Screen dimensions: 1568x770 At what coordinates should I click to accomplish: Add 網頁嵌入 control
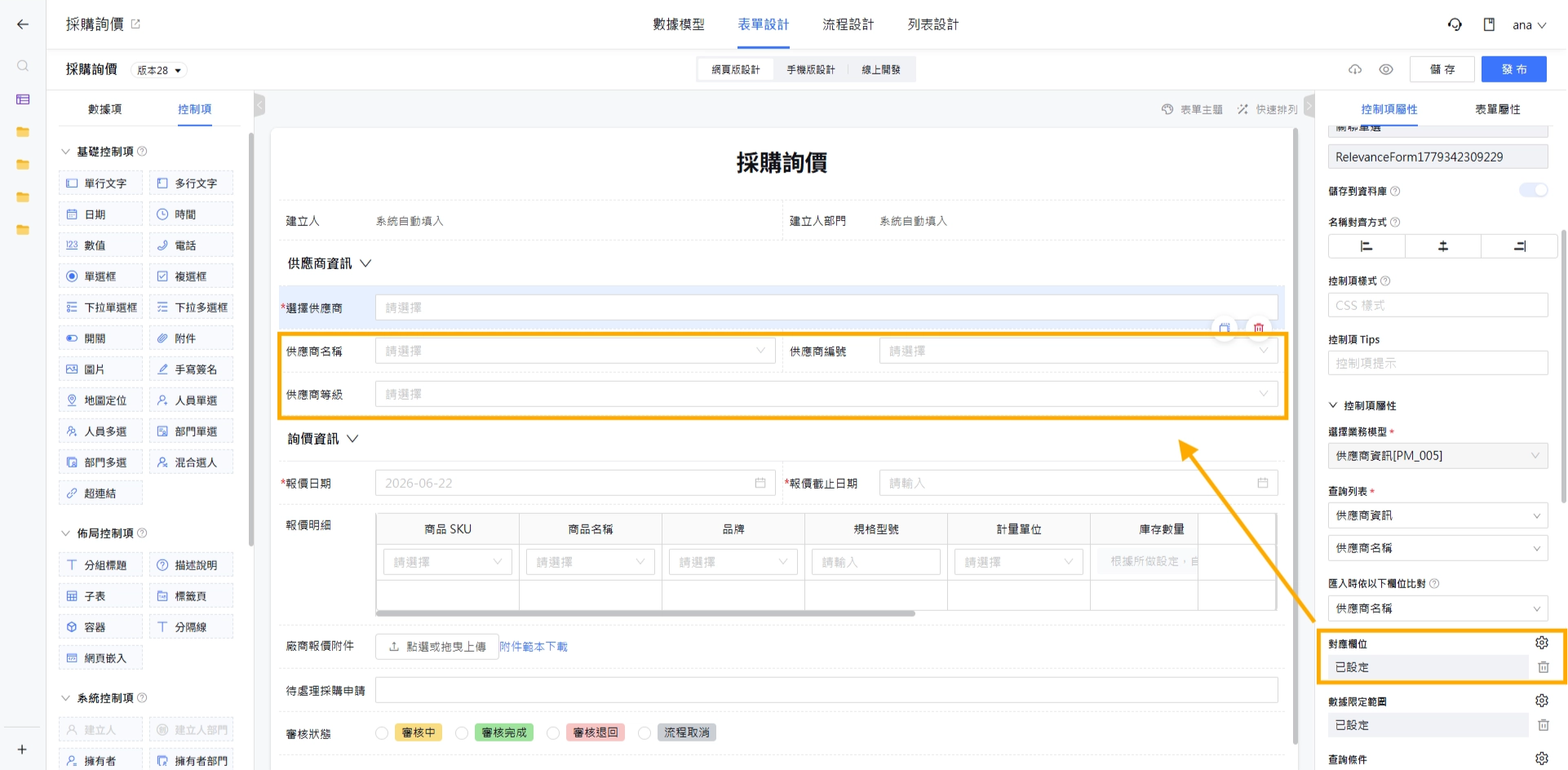pos(100,658)
